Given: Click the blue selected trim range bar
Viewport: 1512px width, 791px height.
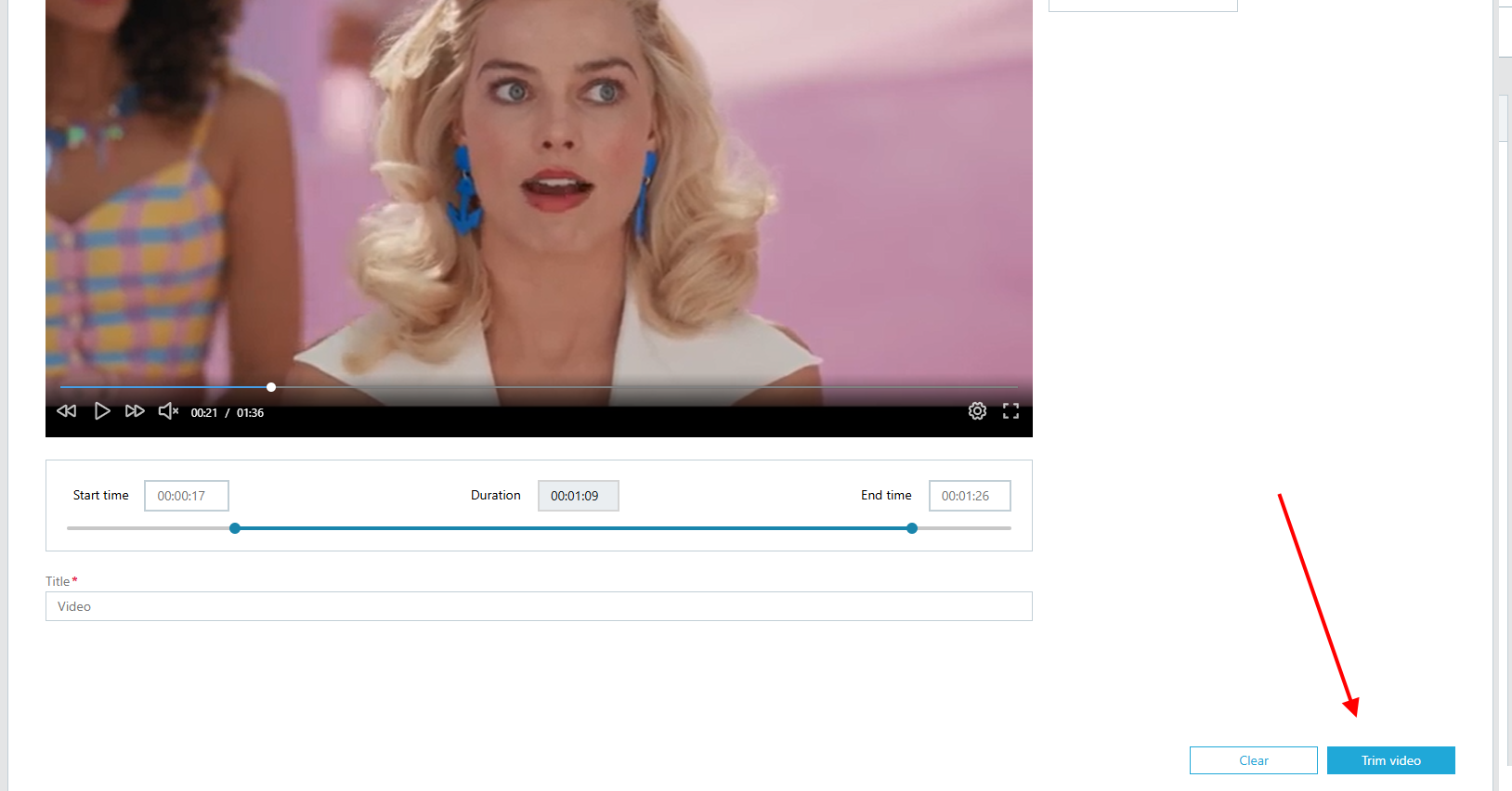Looking at the screenshot, I should pyautogui.click(x=573, y=528).
